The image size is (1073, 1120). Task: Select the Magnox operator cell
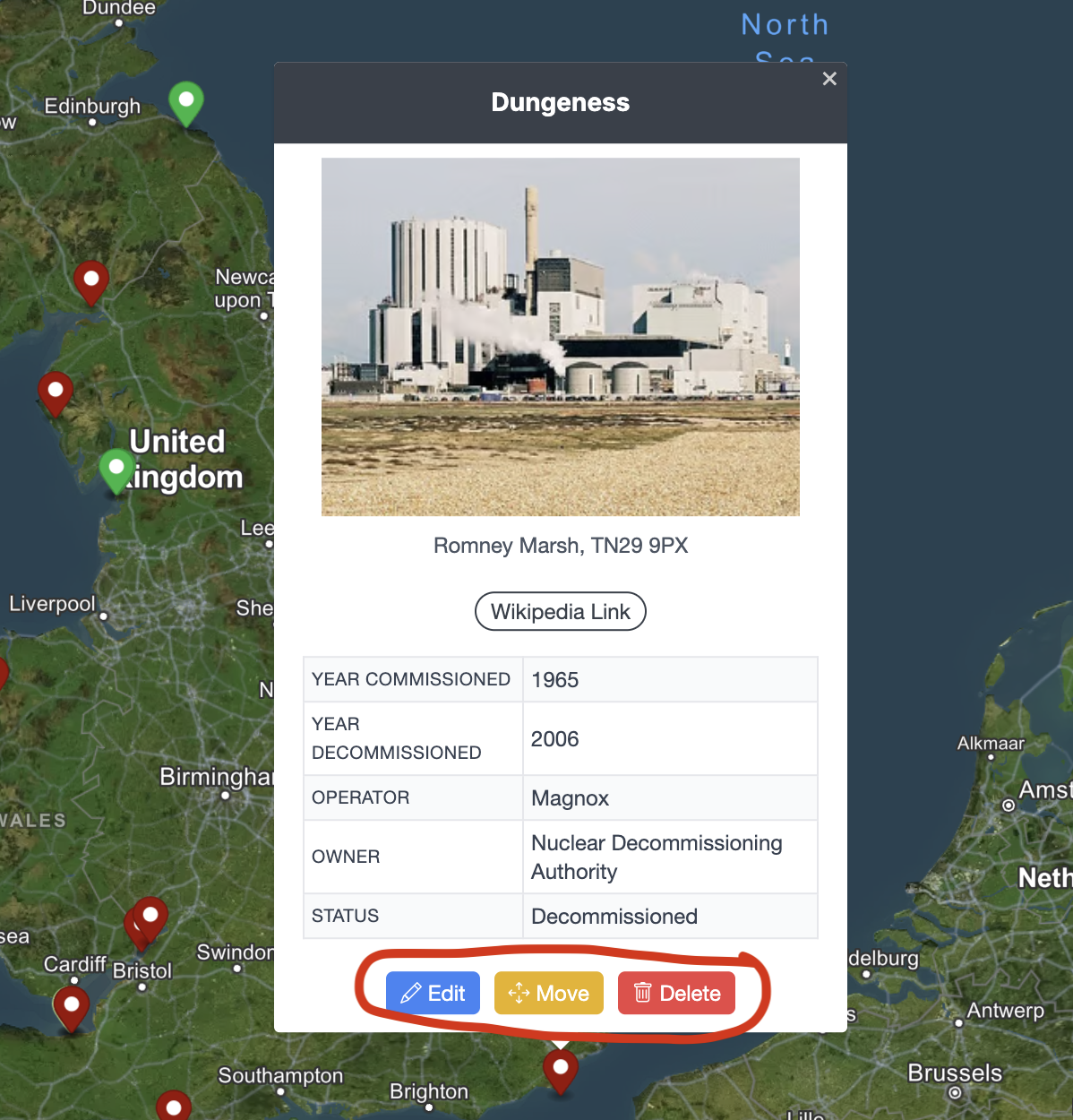click(x=571, y=798)
